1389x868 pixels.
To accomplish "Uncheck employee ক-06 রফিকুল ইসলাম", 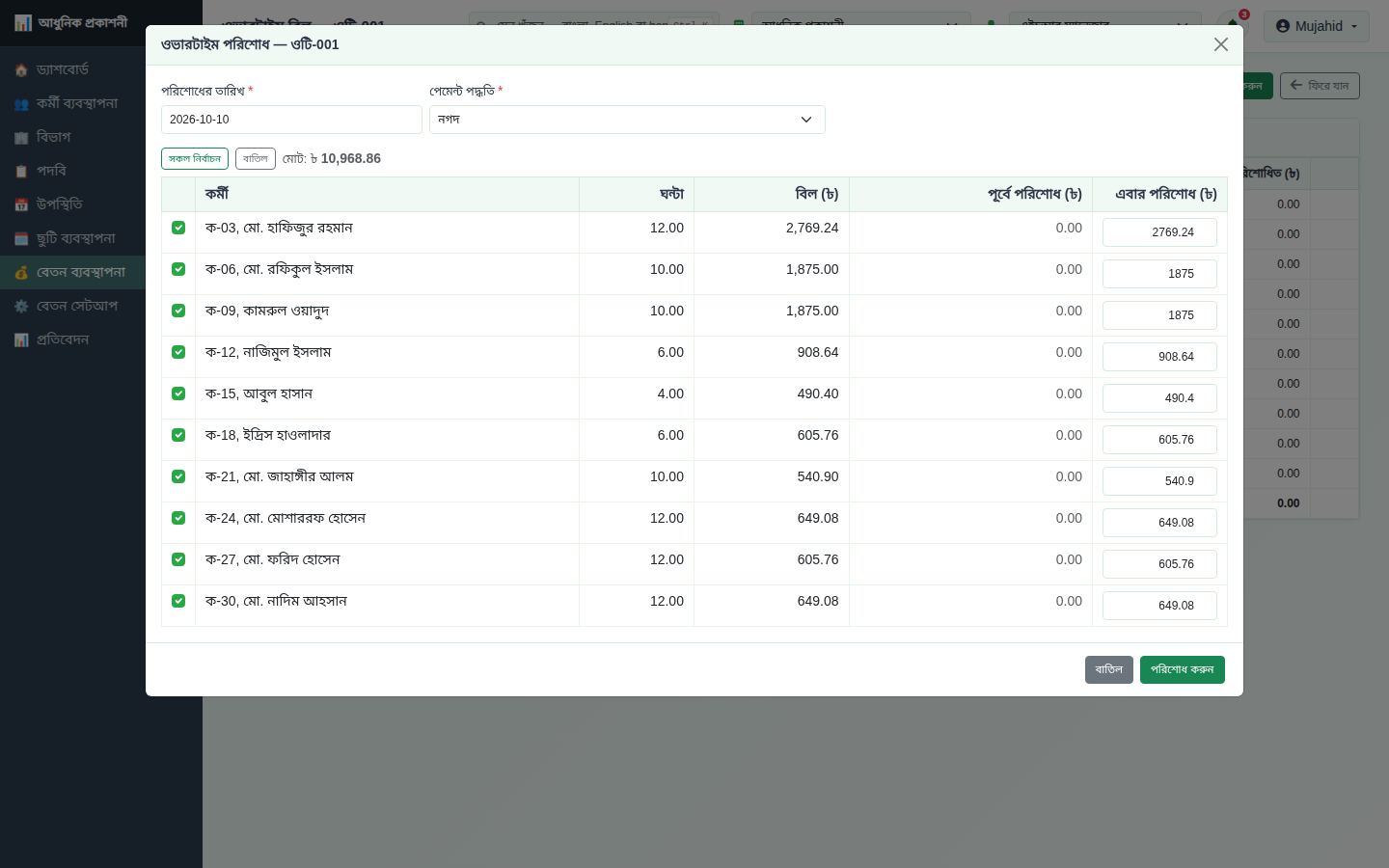I will [178, 269].
